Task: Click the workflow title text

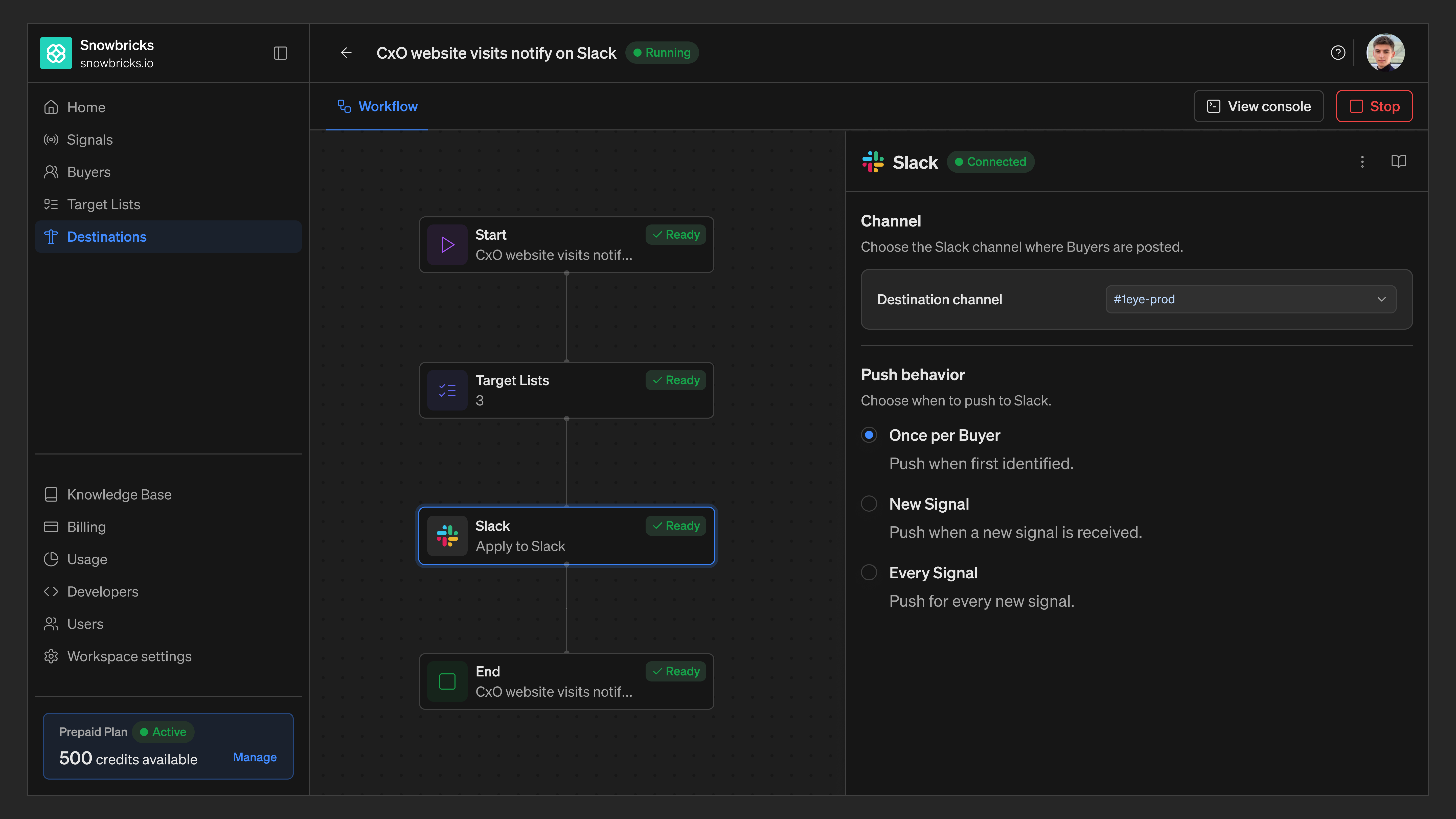Action: pos(496,53)
